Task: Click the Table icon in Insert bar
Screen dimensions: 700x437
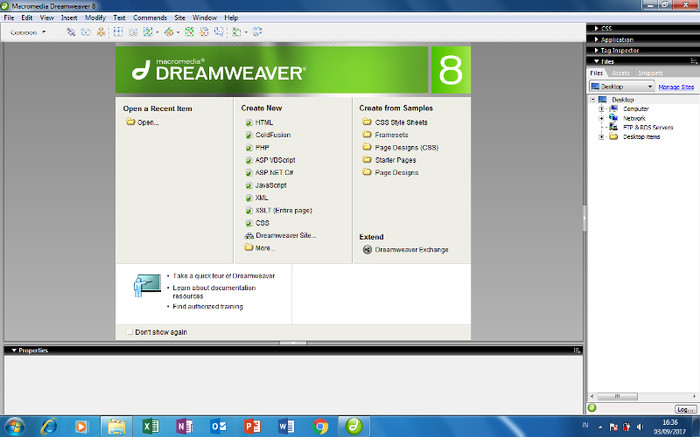Action: click(118, 32)
